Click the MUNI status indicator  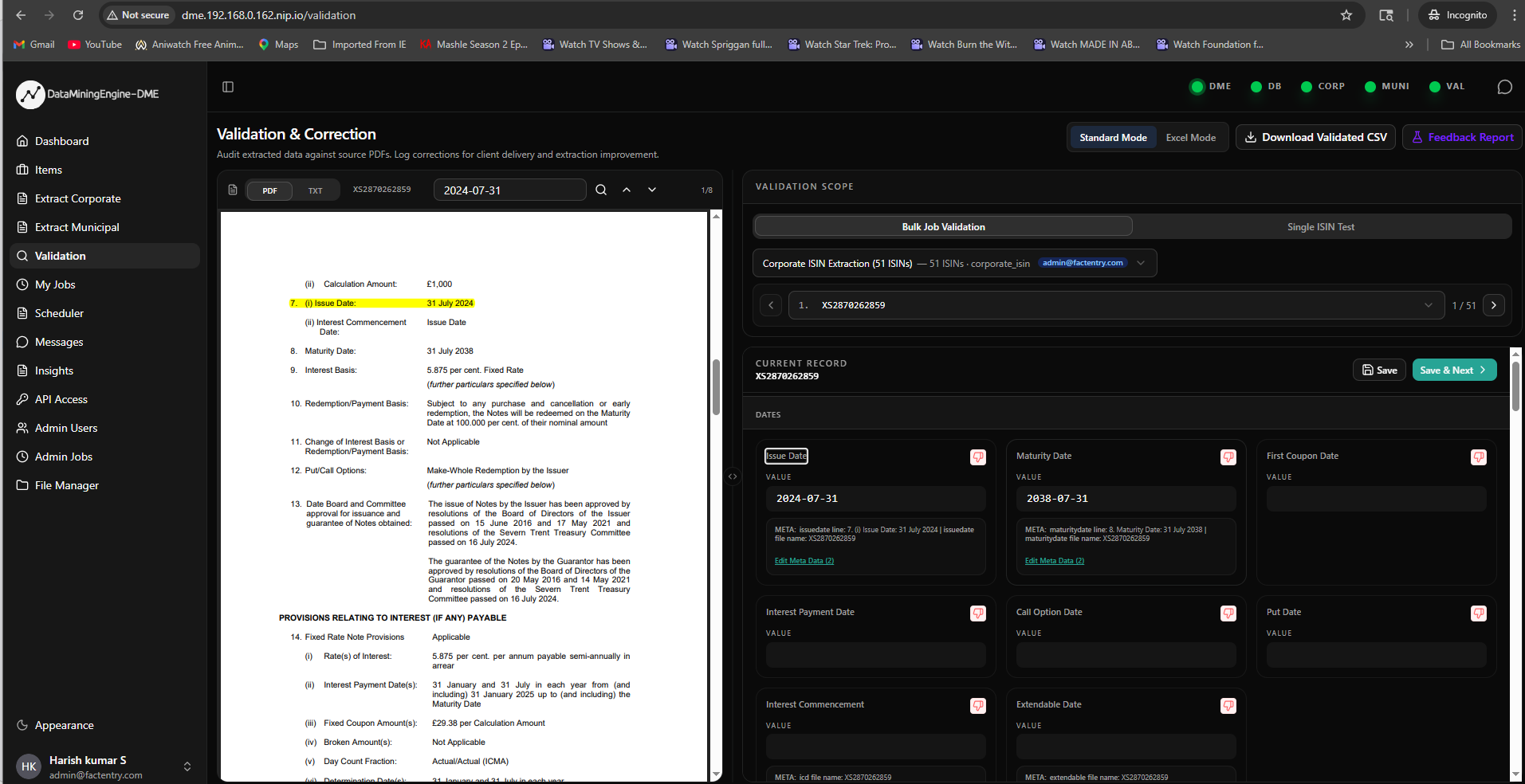pyautogui.click(x=1387, y=86)
